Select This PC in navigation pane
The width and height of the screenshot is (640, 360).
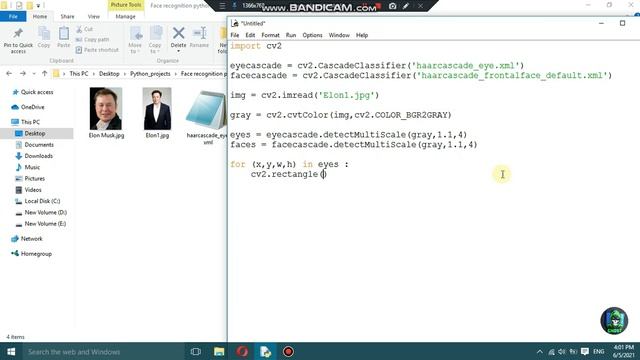click(30, 122)
